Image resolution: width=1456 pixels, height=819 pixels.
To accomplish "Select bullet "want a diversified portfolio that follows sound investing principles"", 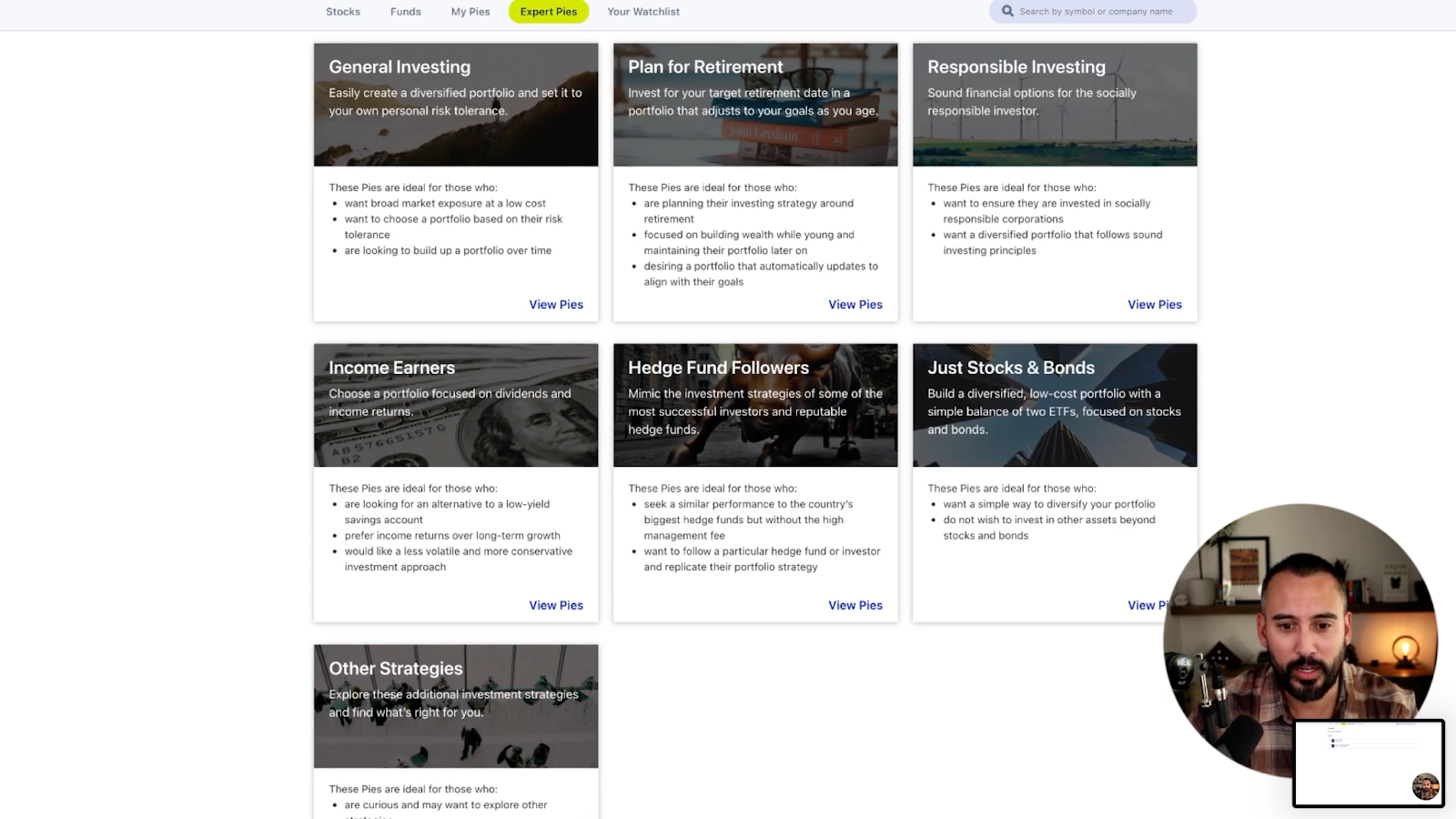I will tap(1053, 243).
